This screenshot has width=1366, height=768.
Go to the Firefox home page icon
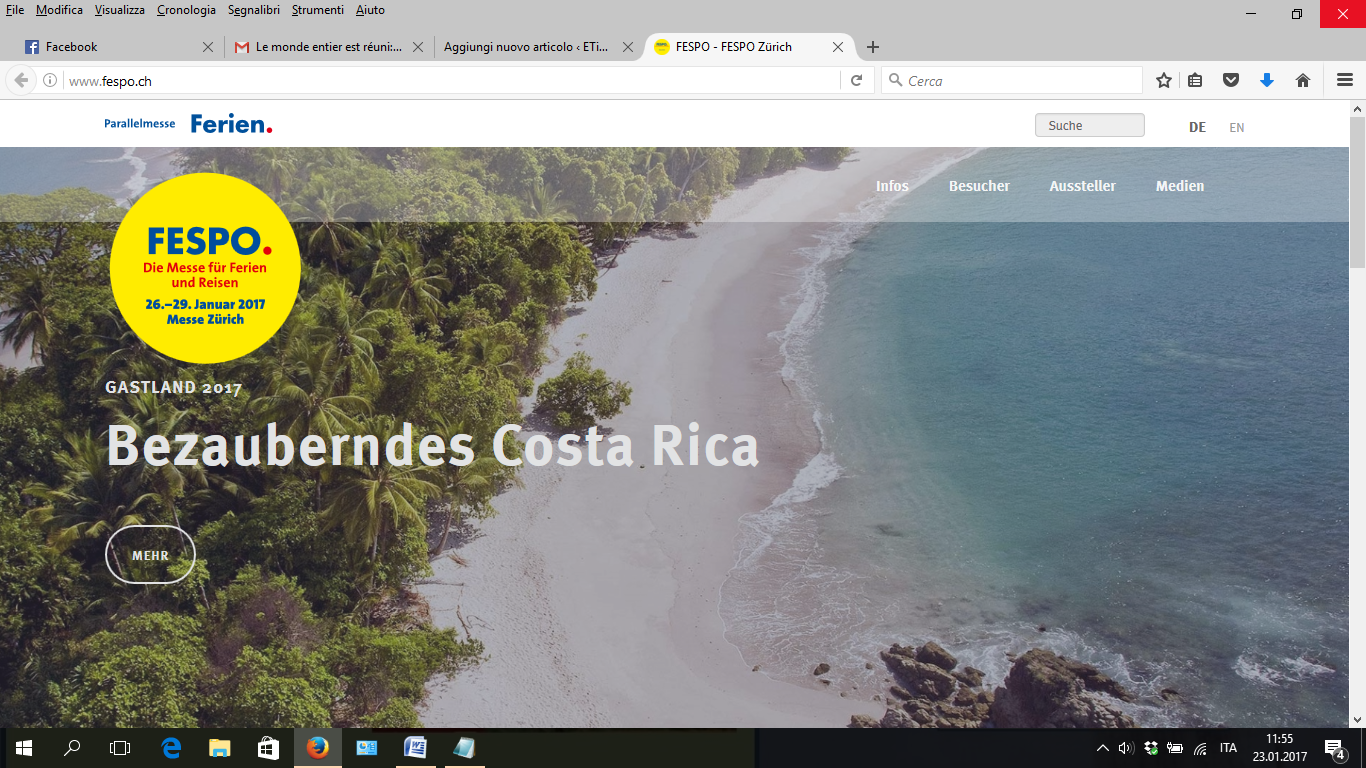[1303, 81]
